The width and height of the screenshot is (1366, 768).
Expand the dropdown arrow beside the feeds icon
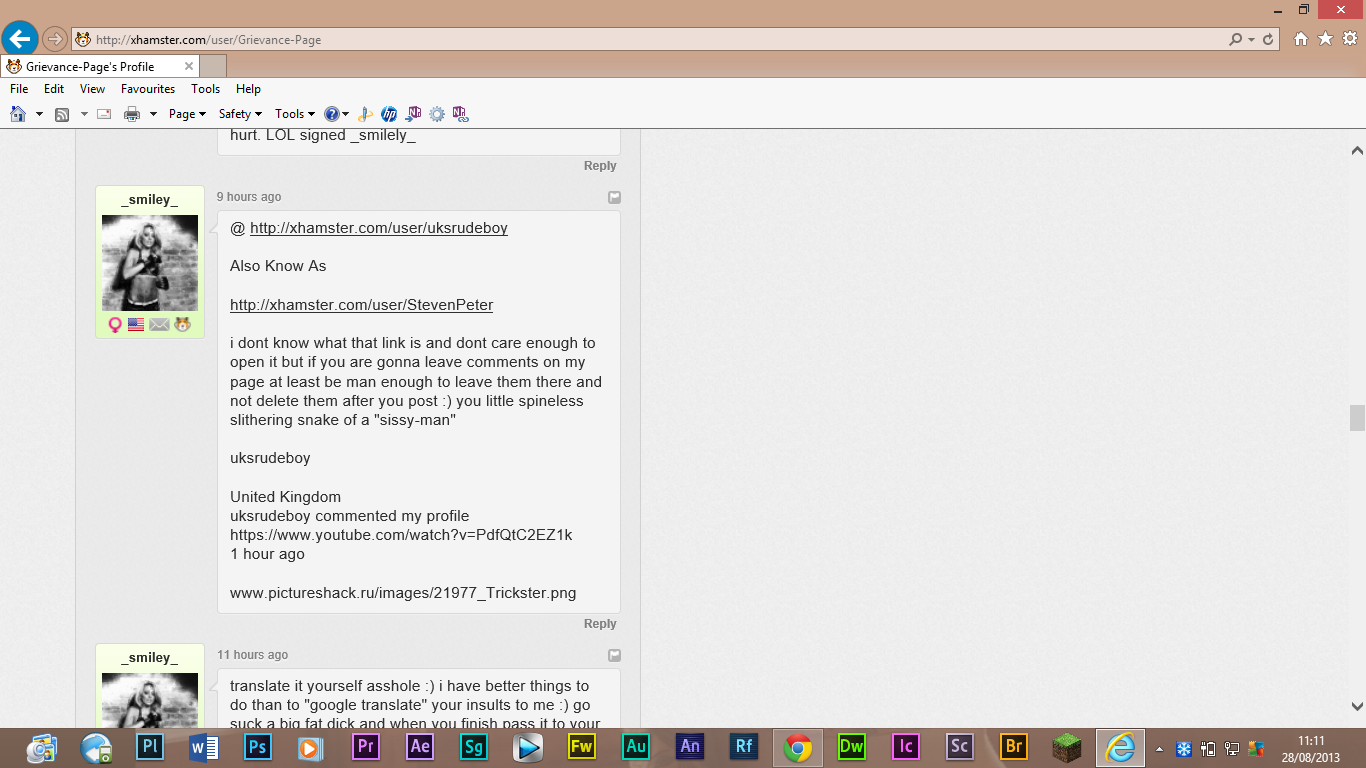[x=84, y=114]
